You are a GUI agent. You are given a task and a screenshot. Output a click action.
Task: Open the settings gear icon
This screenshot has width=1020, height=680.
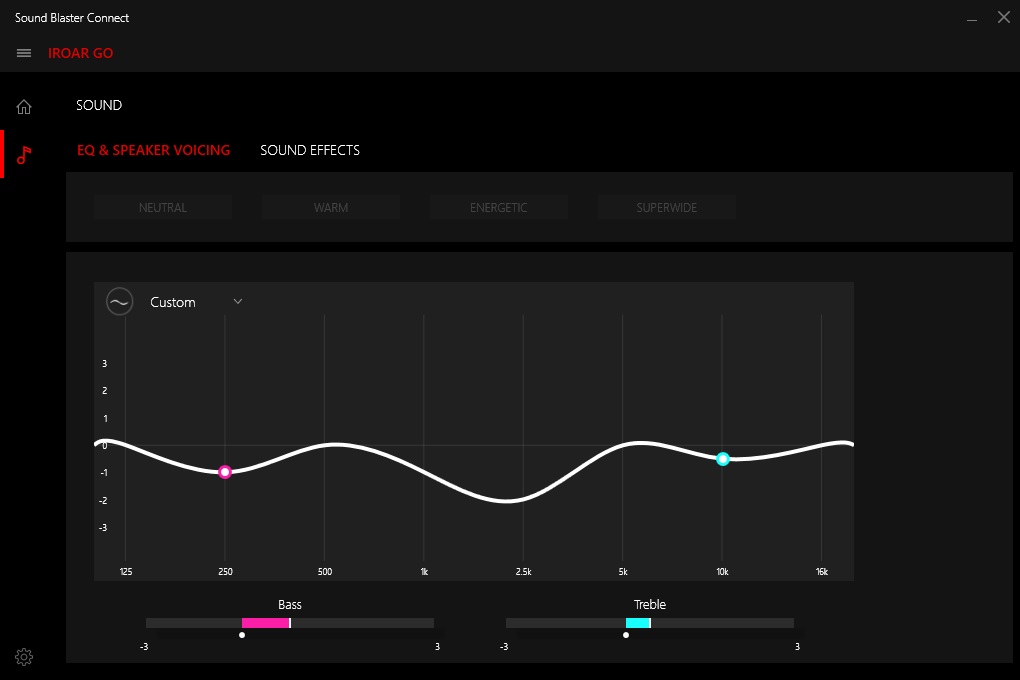coord(24,657)
